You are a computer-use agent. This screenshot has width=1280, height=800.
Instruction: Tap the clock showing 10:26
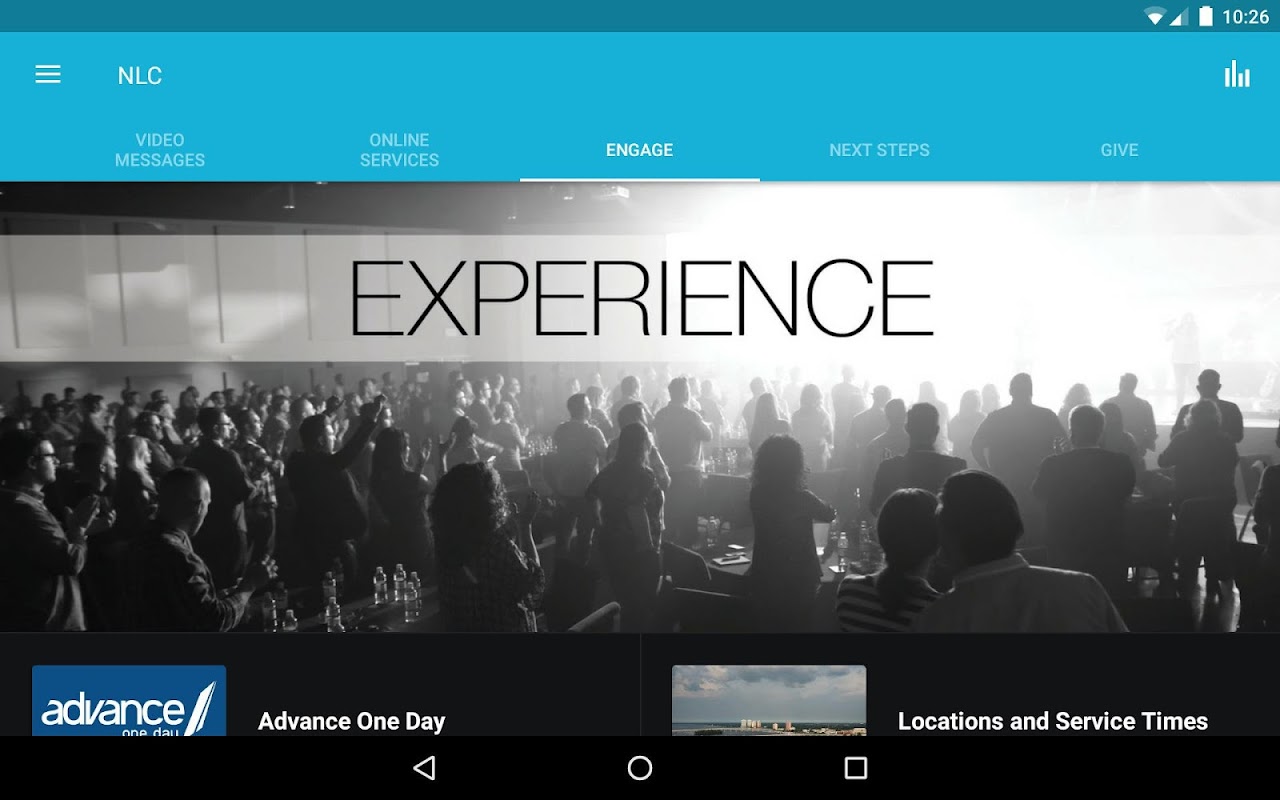click(x=1245, y=16)
